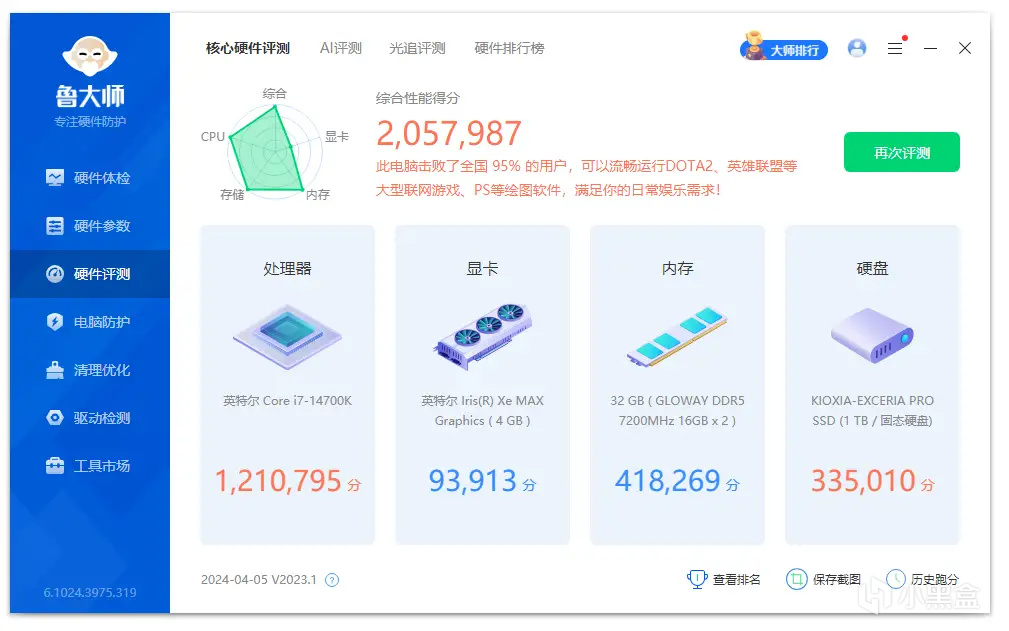The height and width of the screenshot is (631, 1009).
Task: Open the 大师排行 ranking badge
Action: (783, 48)
